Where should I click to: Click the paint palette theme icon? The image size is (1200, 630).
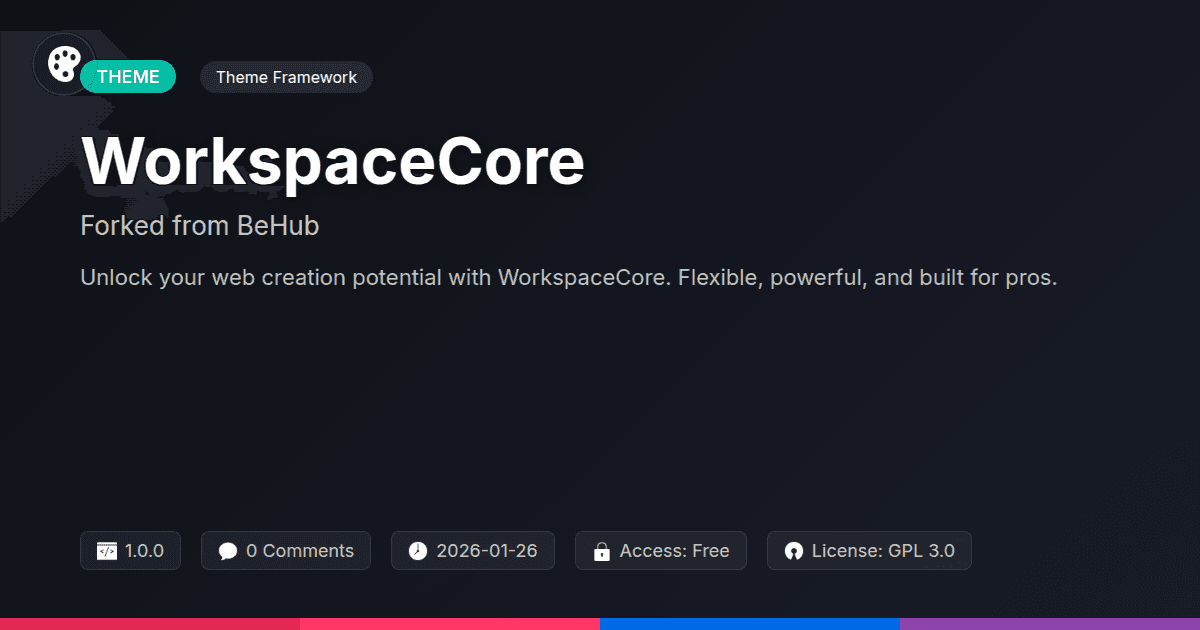[x=63, y=64]
